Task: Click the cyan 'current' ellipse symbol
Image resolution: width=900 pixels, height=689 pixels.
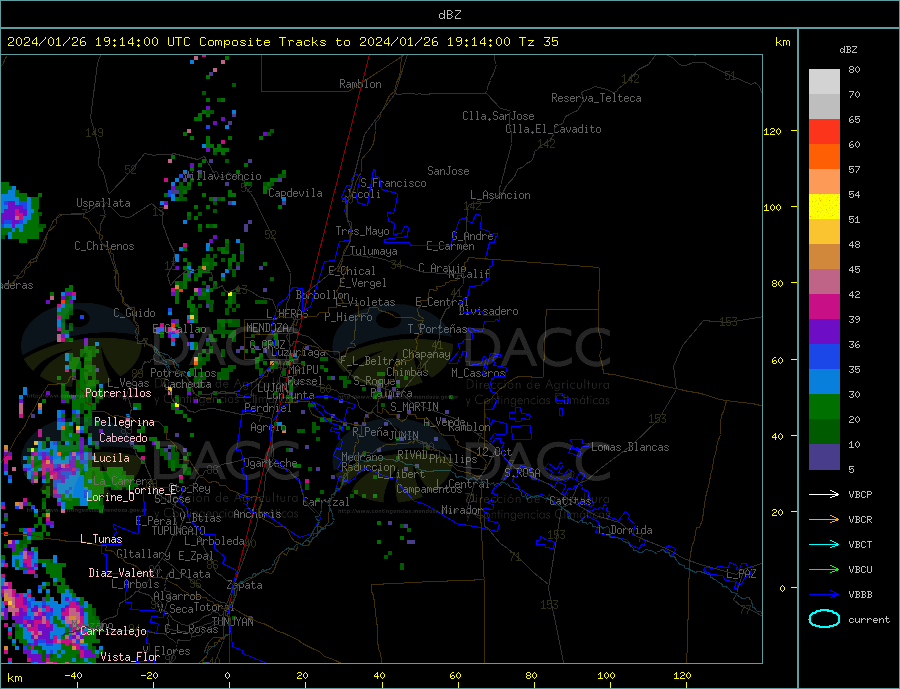Action: pos(824,619)
